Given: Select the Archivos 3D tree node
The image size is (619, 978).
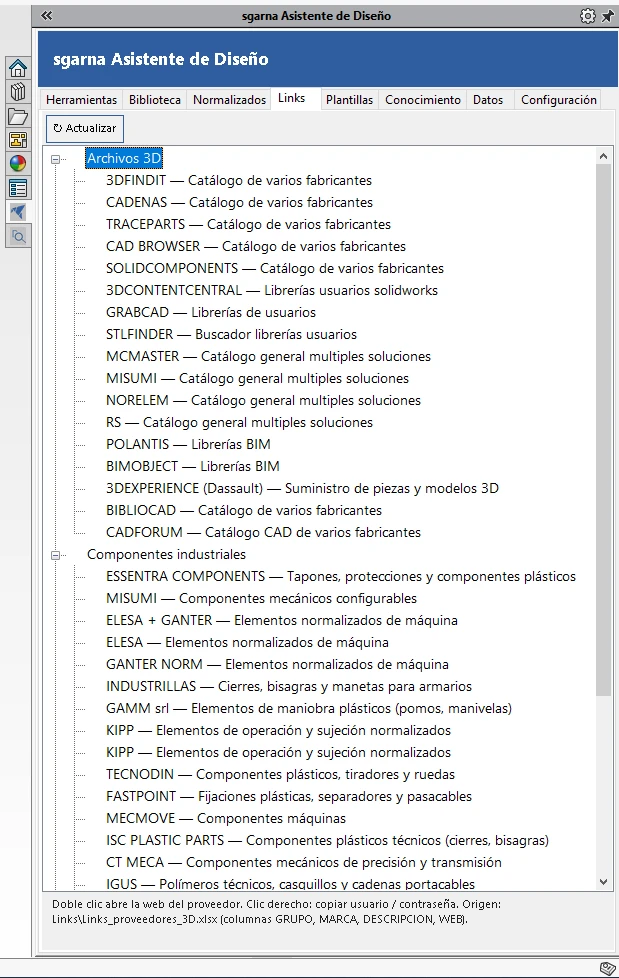Looking at the screenshot, I should (x=124, y=158).
